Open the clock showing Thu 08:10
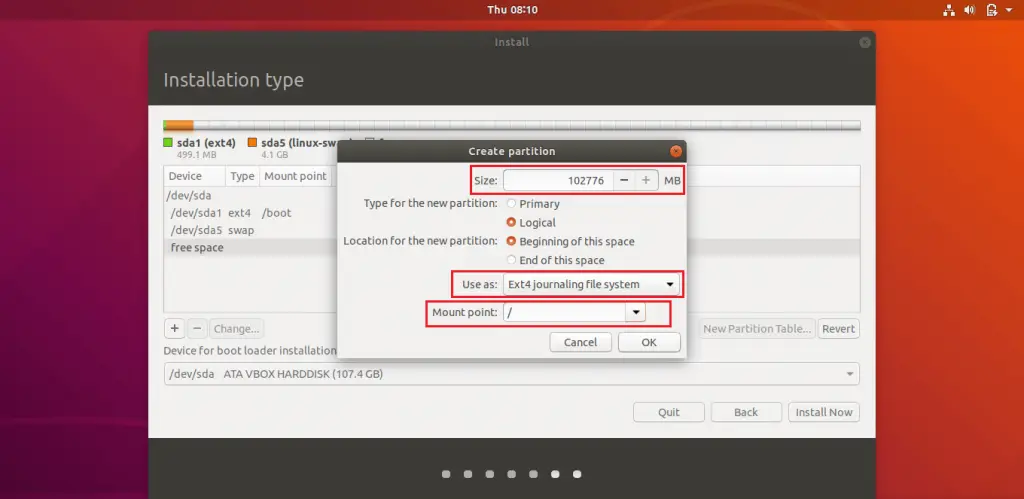The width and height of the screenshot is (1024, 499). pyautogui.click(x=512, y=10)
